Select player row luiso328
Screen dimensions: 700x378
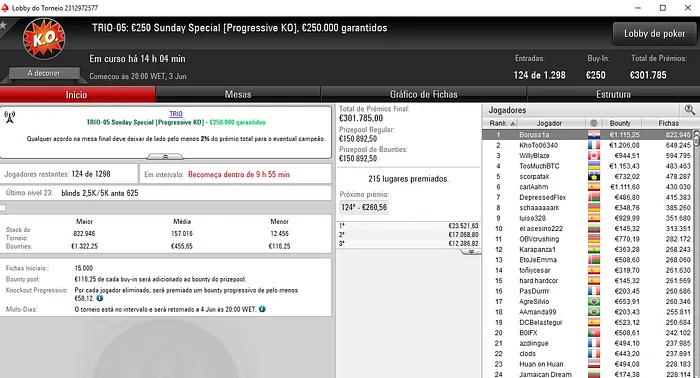pyautogui.click(x=588, y=218)
